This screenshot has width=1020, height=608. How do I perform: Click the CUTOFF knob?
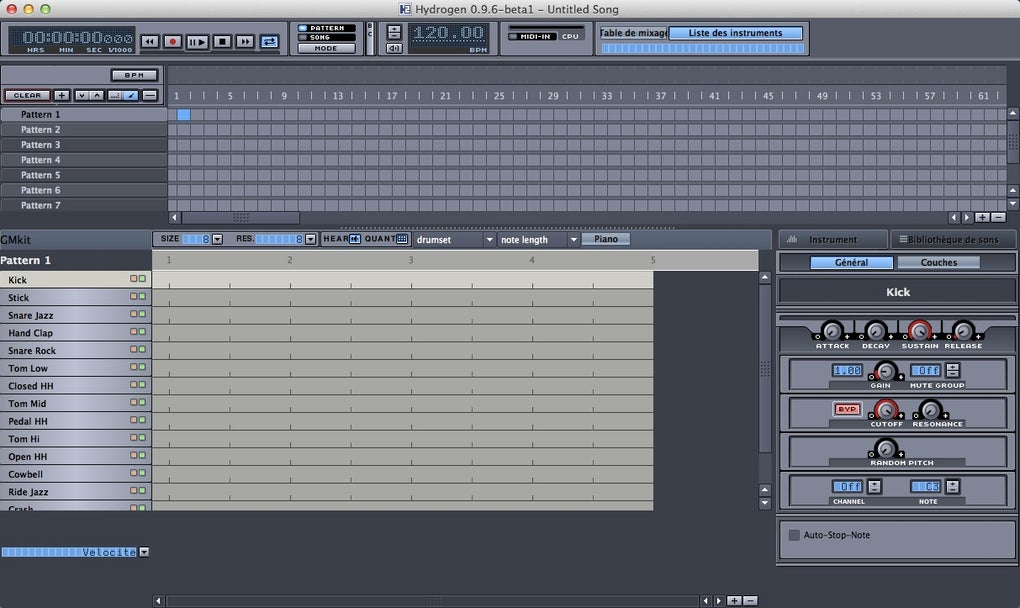coord(885,410)
